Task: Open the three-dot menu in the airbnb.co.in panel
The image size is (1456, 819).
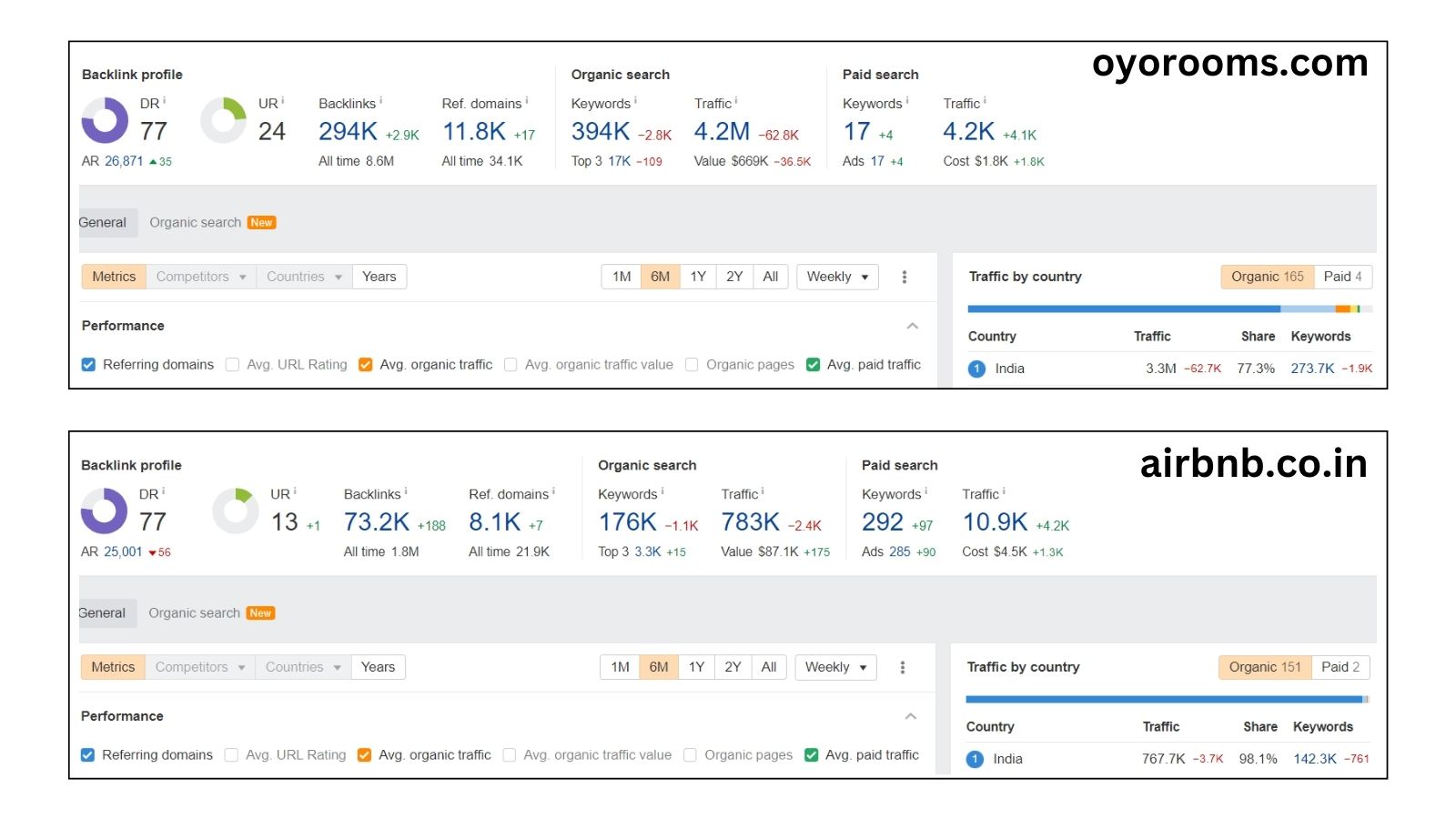Action: click(902, 667)
